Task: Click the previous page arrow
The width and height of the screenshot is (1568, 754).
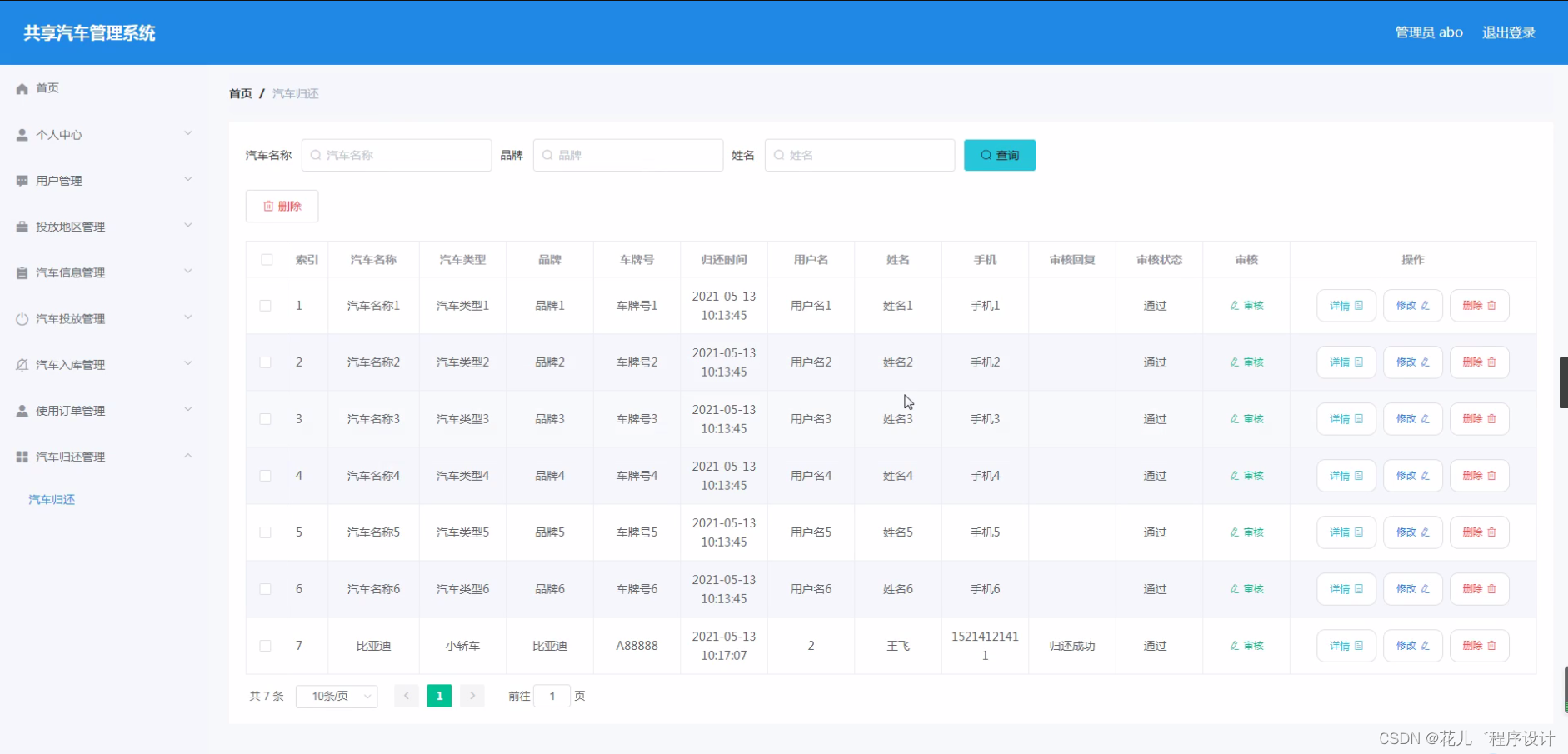Action: (407, 696)
